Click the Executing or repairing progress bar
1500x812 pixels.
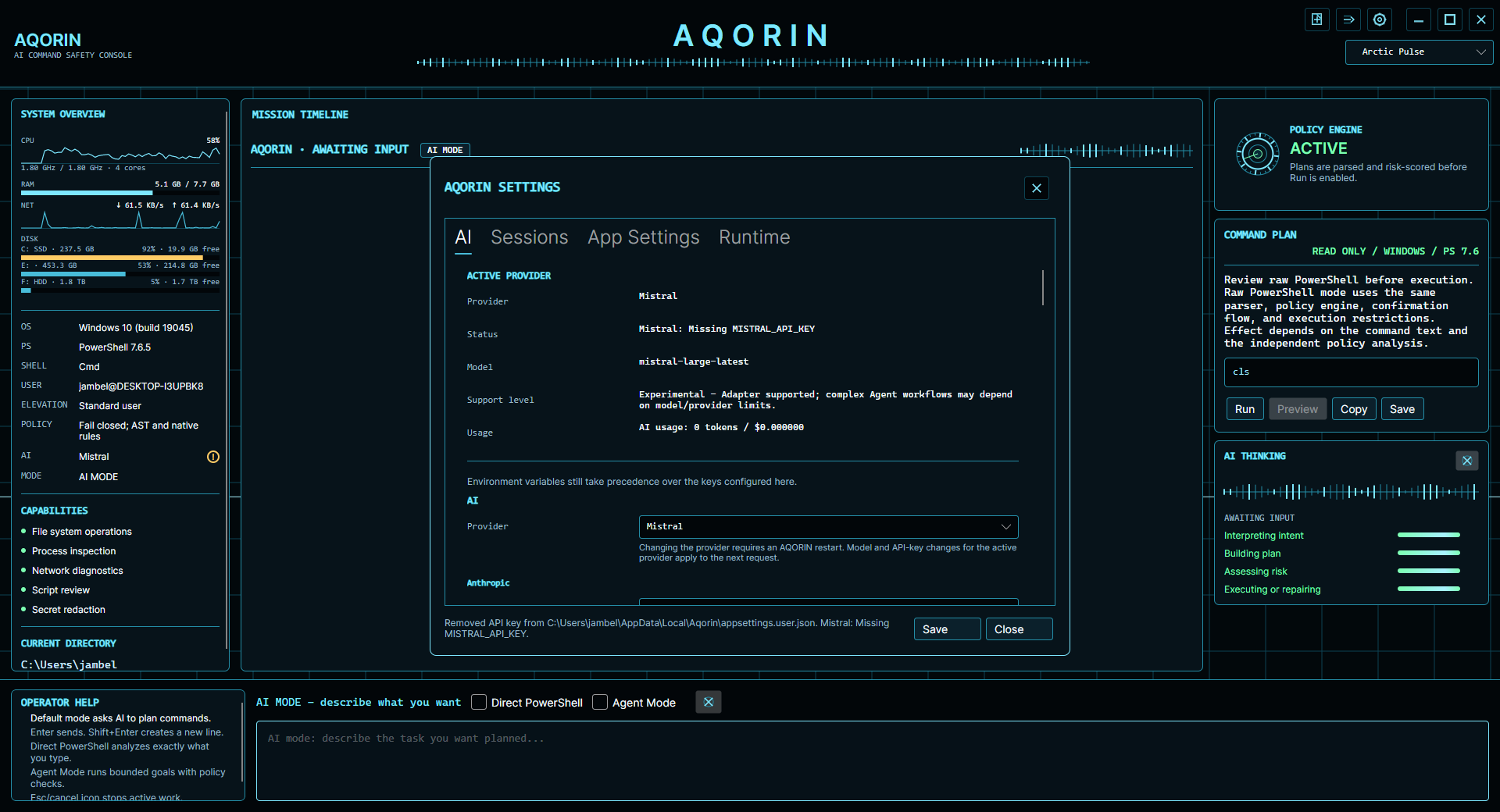click(1429, 589)
